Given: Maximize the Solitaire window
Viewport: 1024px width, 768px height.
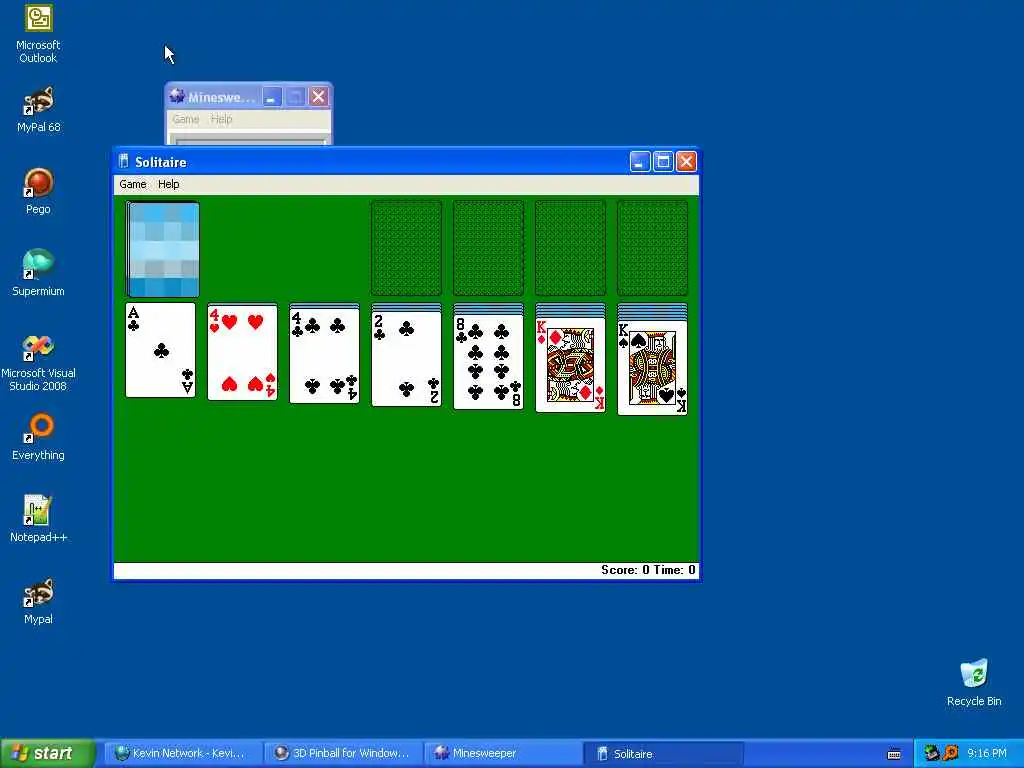Looking at the screenshot, I should pos(663,161).
